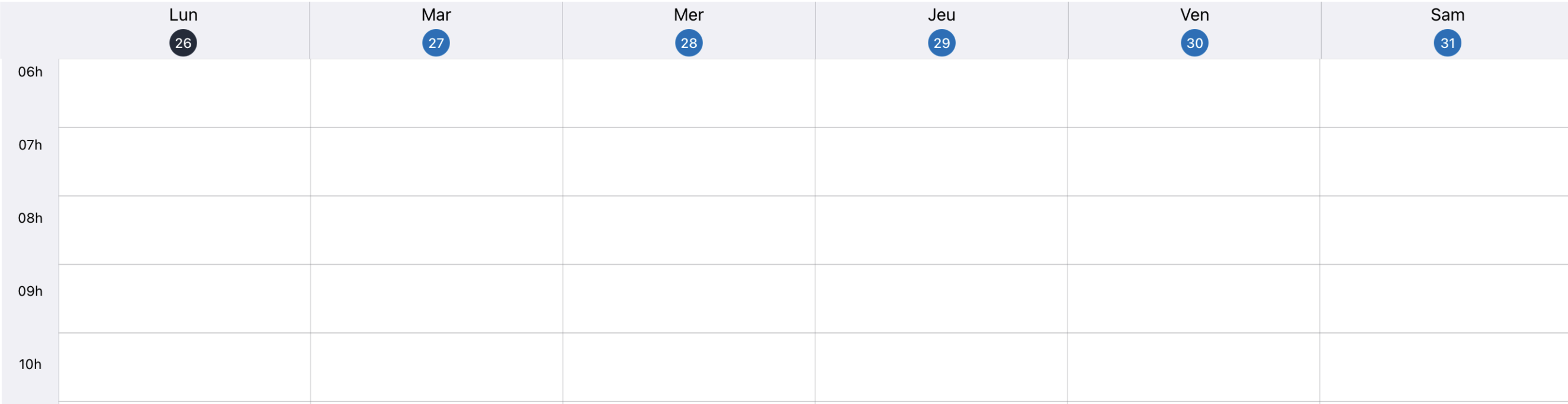The width and height of the screenshot is (1568, 404).
Task: Click the Sam column header label
Action: [1447, 15]
